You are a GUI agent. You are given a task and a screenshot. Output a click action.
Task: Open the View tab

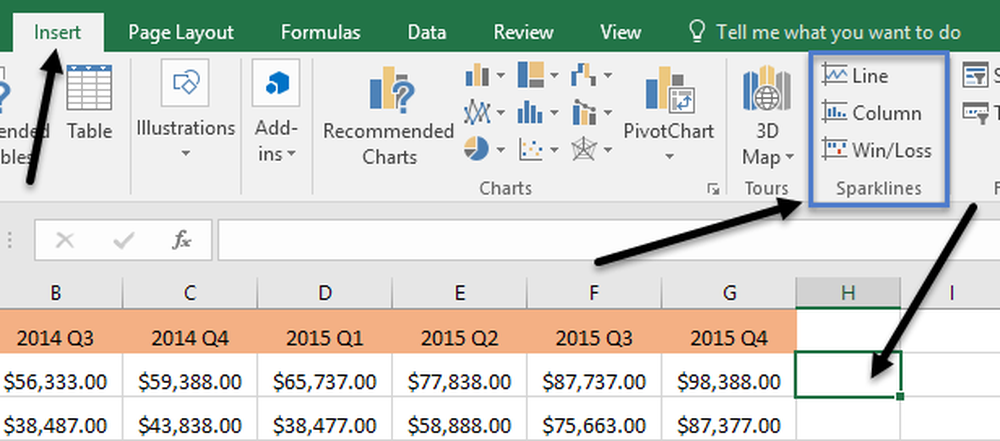(621, 32)
